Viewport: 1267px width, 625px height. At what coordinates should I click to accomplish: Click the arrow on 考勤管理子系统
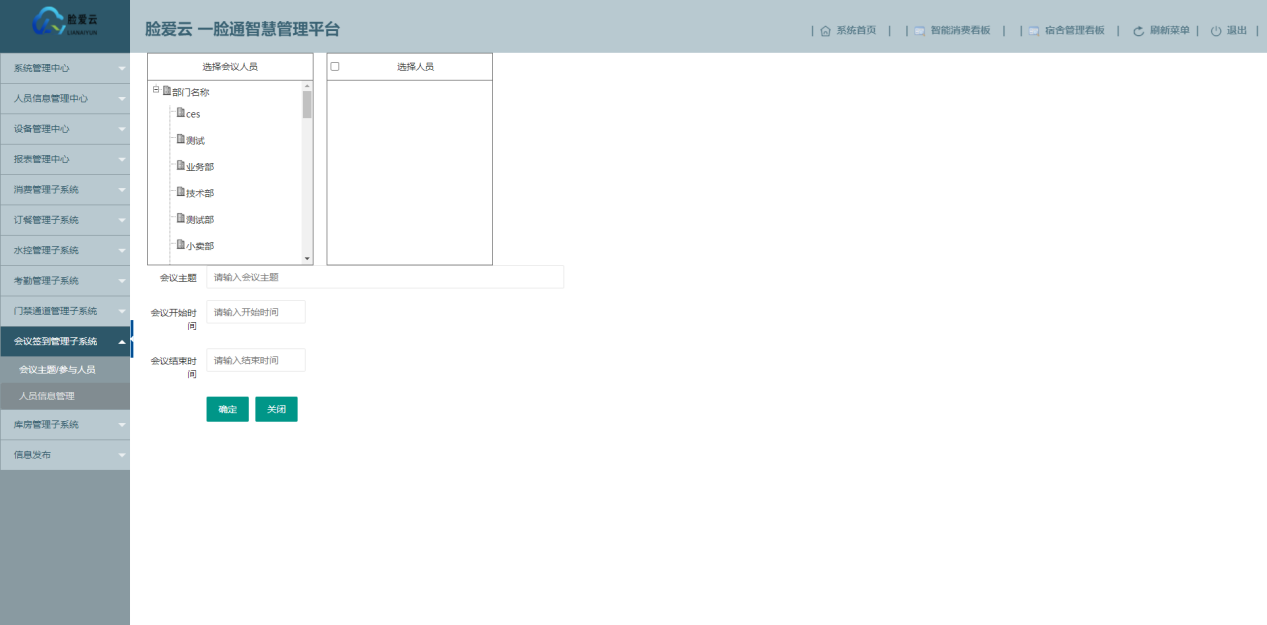[122, 281]
